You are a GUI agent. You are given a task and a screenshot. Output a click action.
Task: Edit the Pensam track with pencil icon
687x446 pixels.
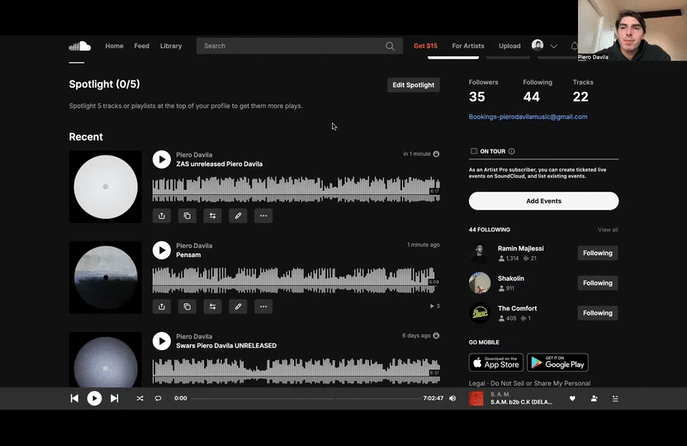coord(238,307)
